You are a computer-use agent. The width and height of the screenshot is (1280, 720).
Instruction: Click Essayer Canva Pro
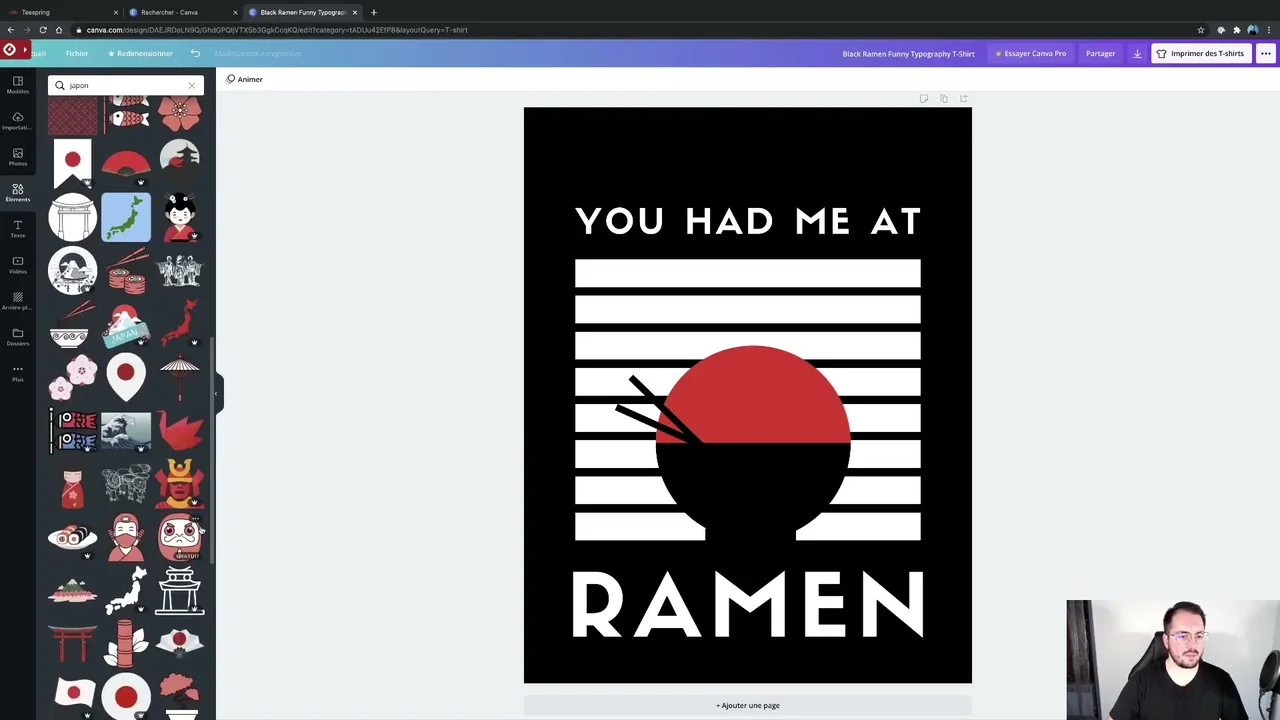(x=1031, y=53)
